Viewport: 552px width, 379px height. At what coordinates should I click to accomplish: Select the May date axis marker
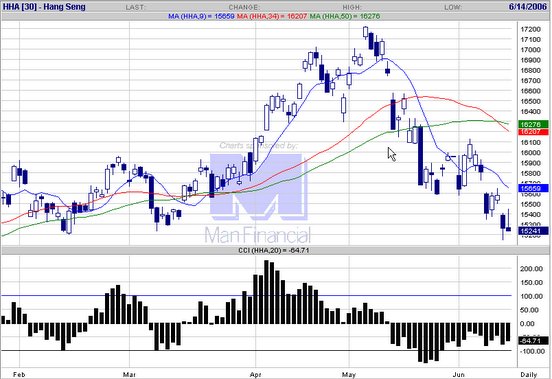point(349,374)
